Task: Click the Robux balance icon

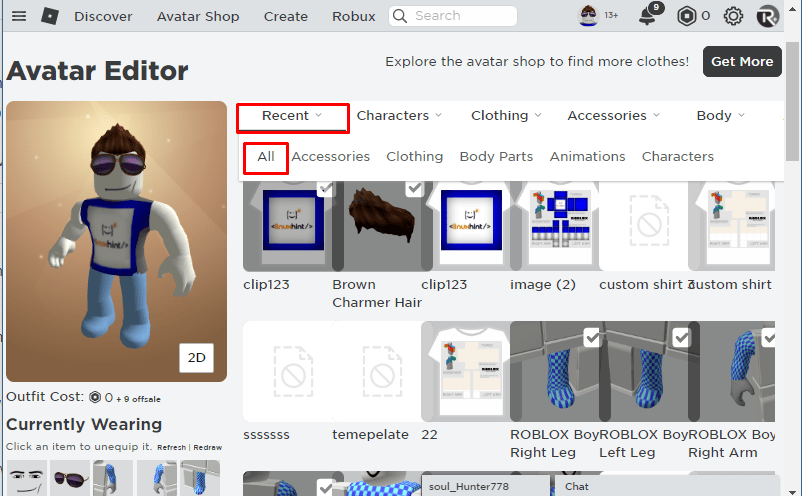Action: [686, 16]
